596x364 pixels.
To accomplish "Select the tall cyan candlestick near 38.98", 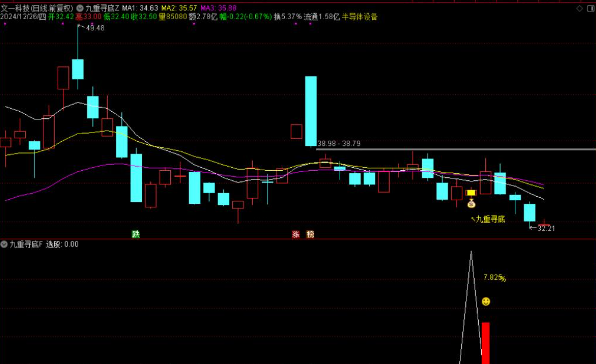I will [311, 111].
